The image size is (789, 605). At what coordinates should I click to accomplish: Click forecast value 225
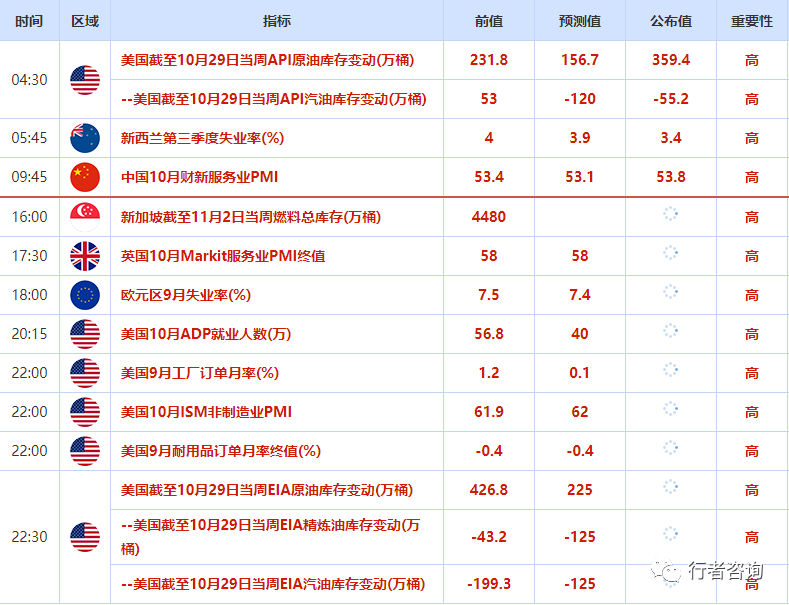click(x=580, y=490)
